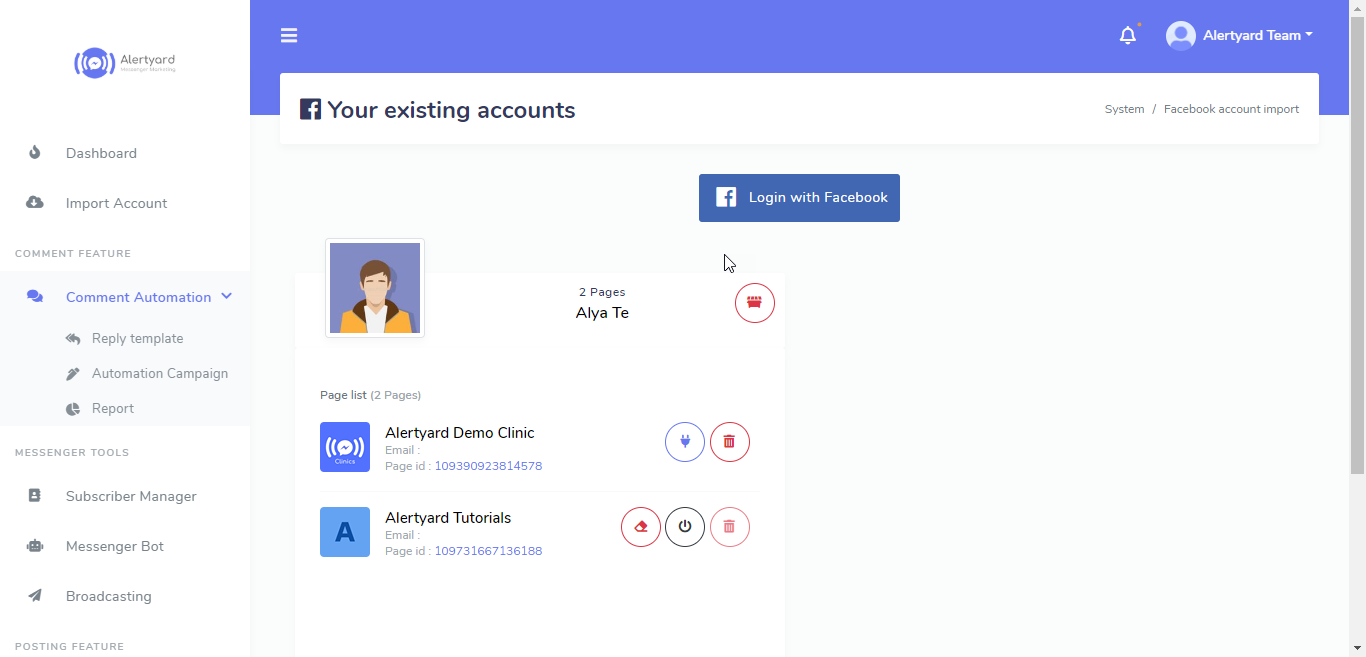
Task: Click the Messenger Bot robot icon
Action: click(x=35, y=546)
